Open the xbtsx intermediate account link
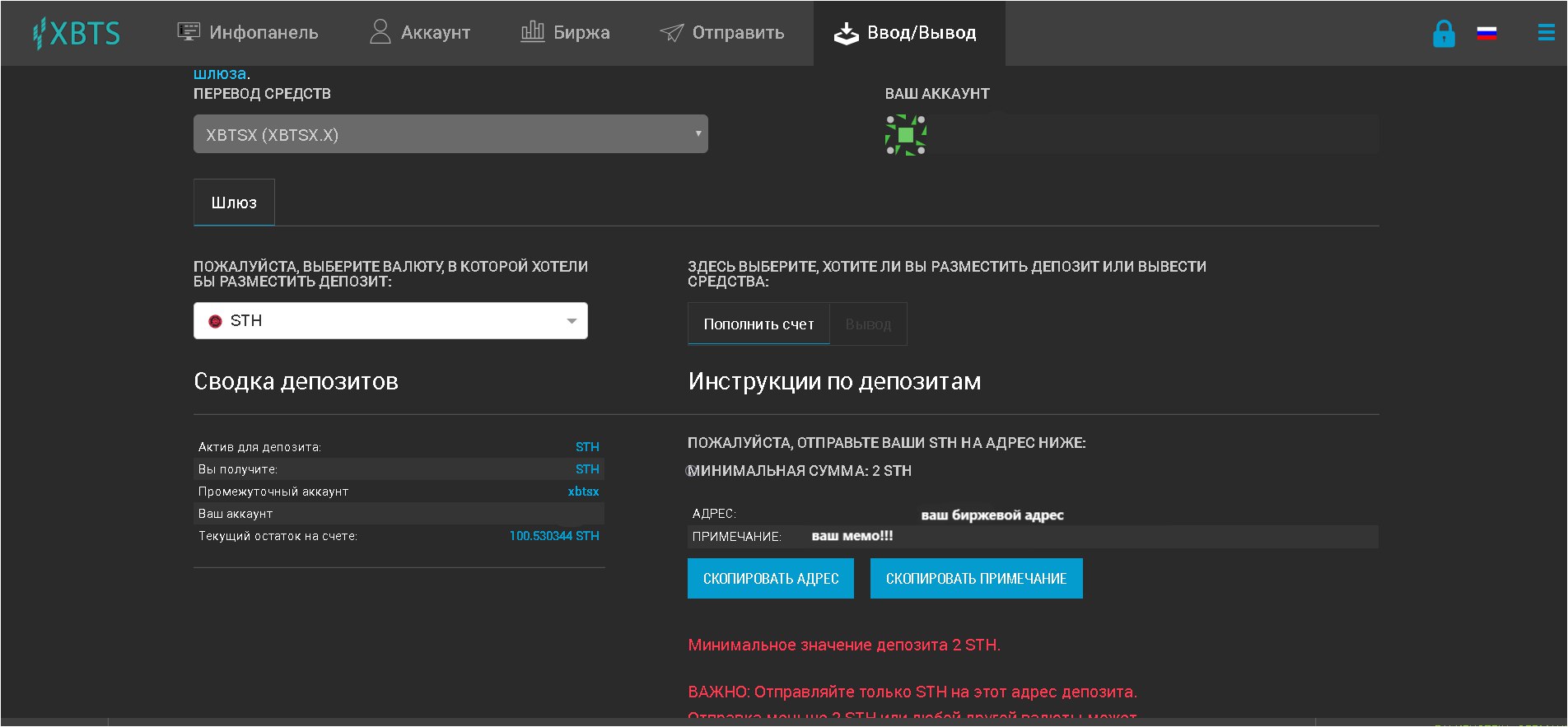The height and width of the screenshot is (727, 1568). (x=583, y=492)
